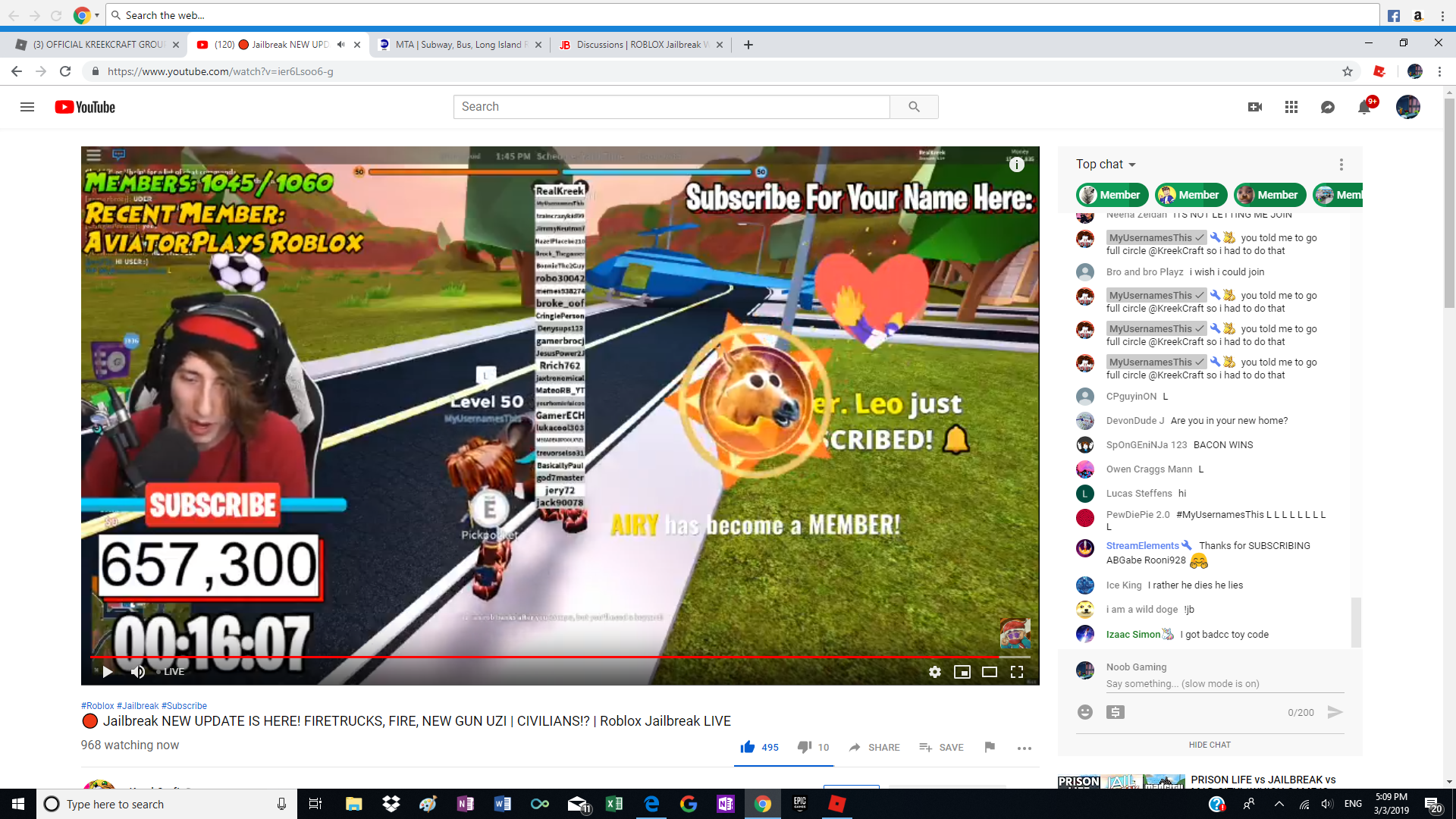Click the YouTube notifications bell
Screen dimensions: 1456x819
(x=1364, y=107)
